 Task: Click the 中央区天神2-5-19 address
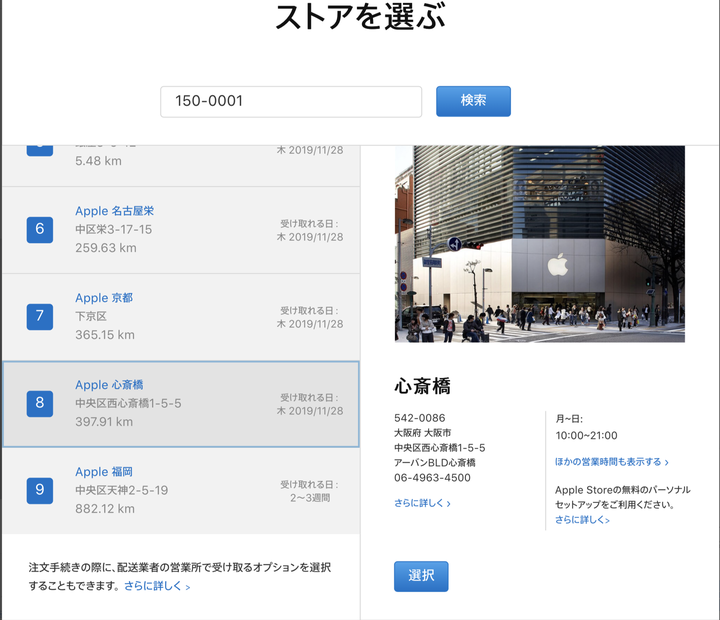(122, 490)
